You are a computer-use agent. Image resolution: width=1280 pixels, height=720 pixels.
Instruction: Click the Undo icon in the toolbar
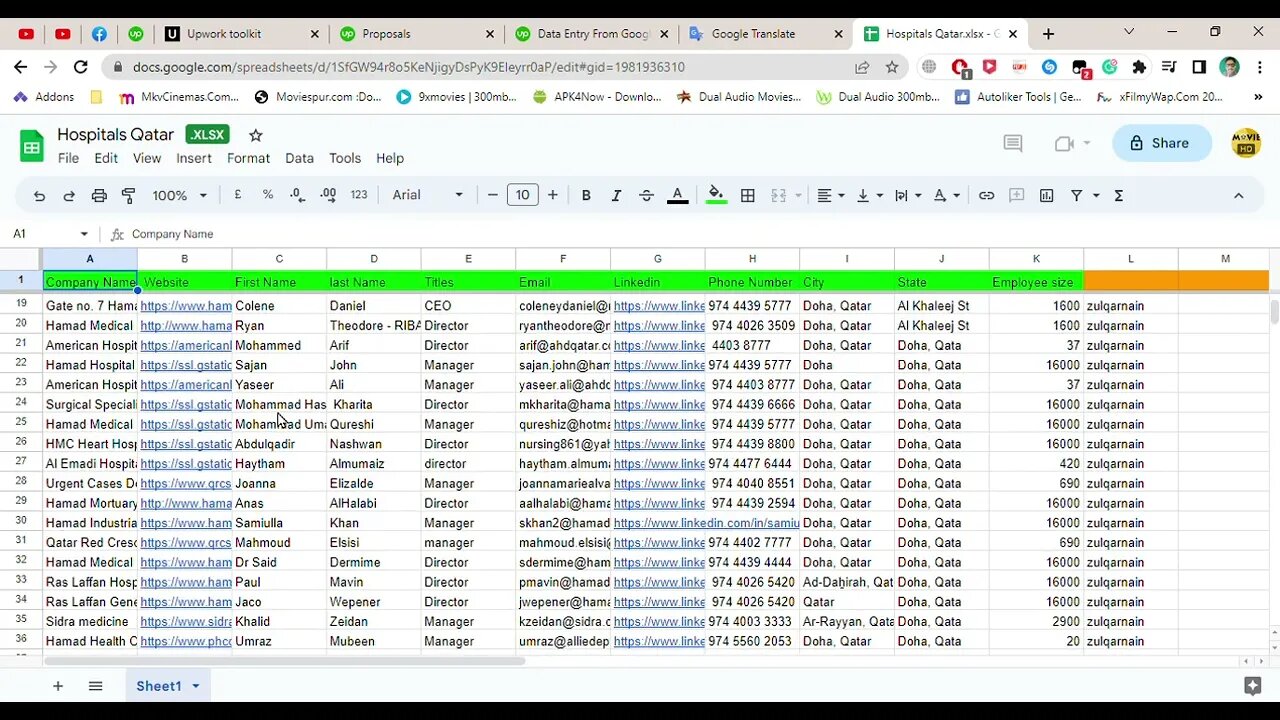(39, 196)
